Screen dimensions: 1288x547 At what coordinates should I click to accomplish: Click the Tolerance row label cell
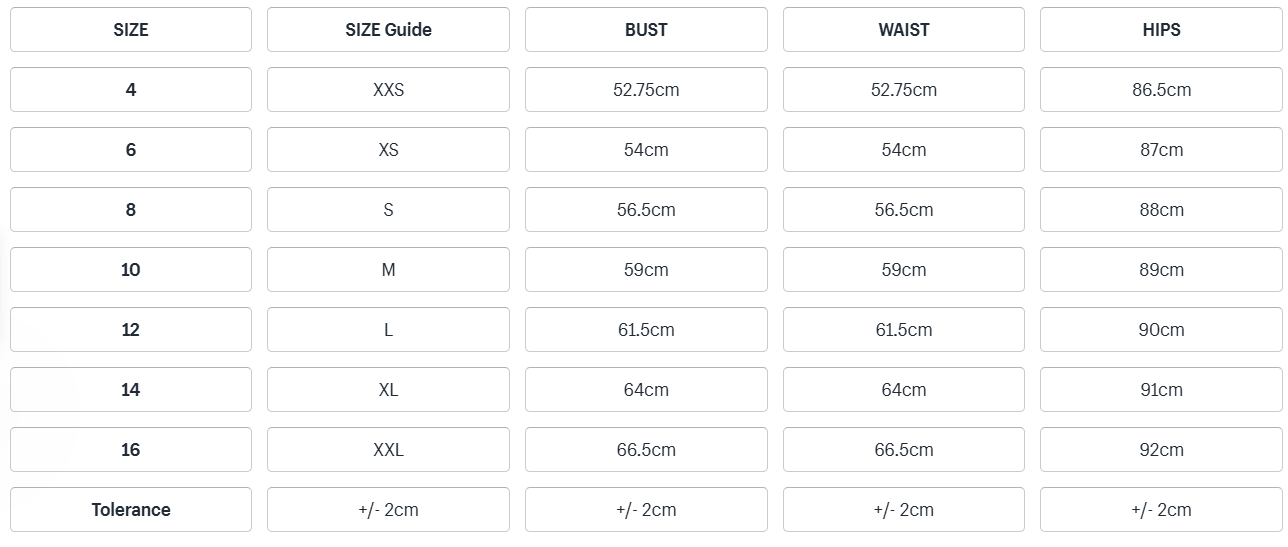coord(131,510)
